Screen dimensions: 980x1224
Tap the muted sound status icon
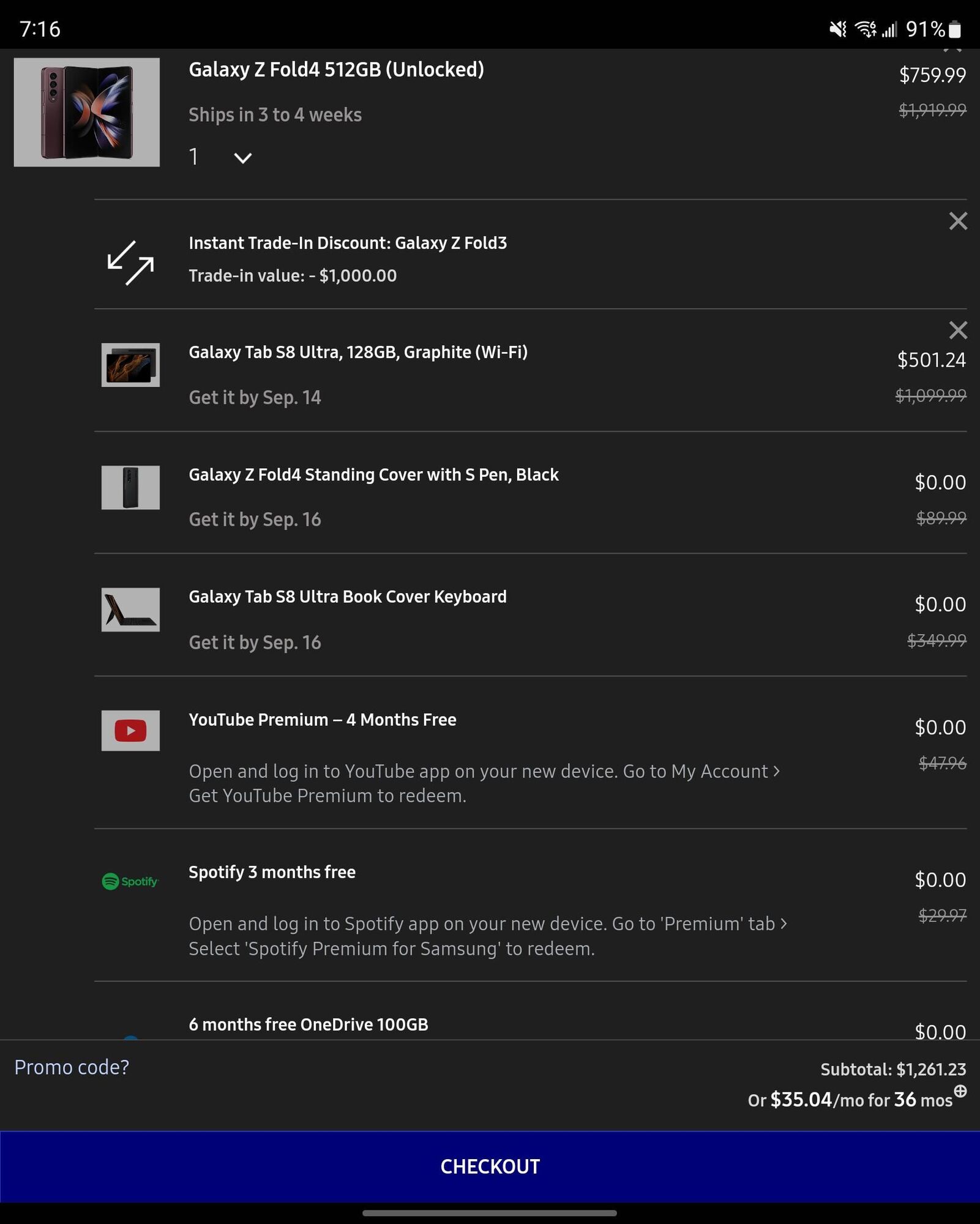pyautogui.click(x=837, y=29)
